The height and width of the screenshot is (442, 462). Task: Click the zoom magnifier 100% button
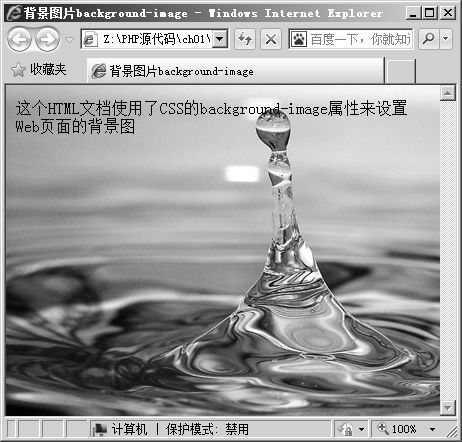coord(397,429)
